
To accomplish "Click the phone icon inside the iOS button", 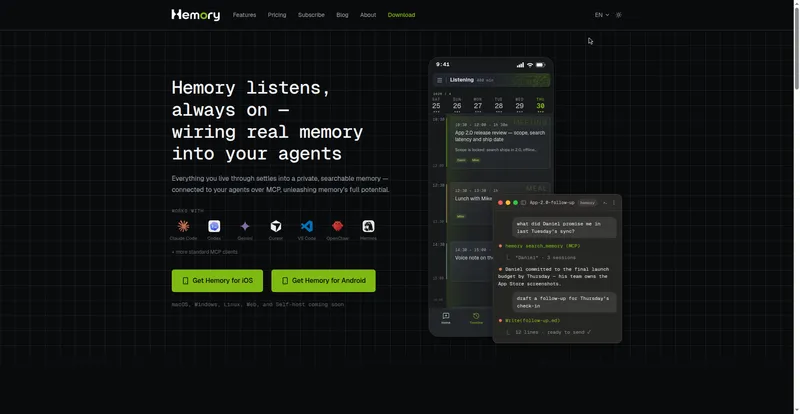I will tap(186, 281).
